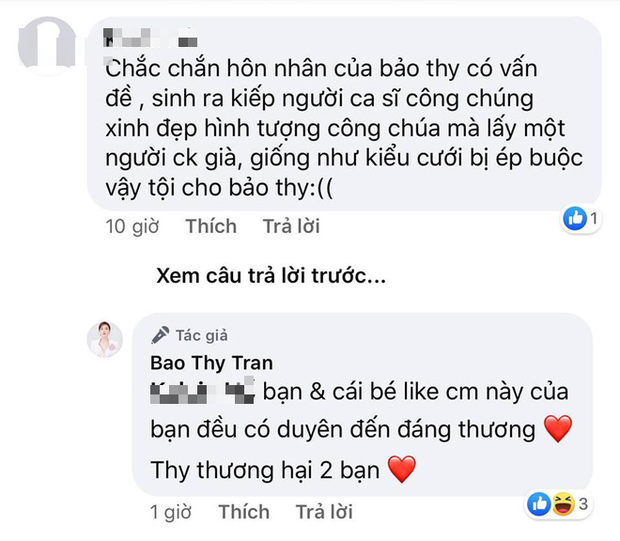
Task: Click the blurred tagged name in reply
Action: click(203, 393)
